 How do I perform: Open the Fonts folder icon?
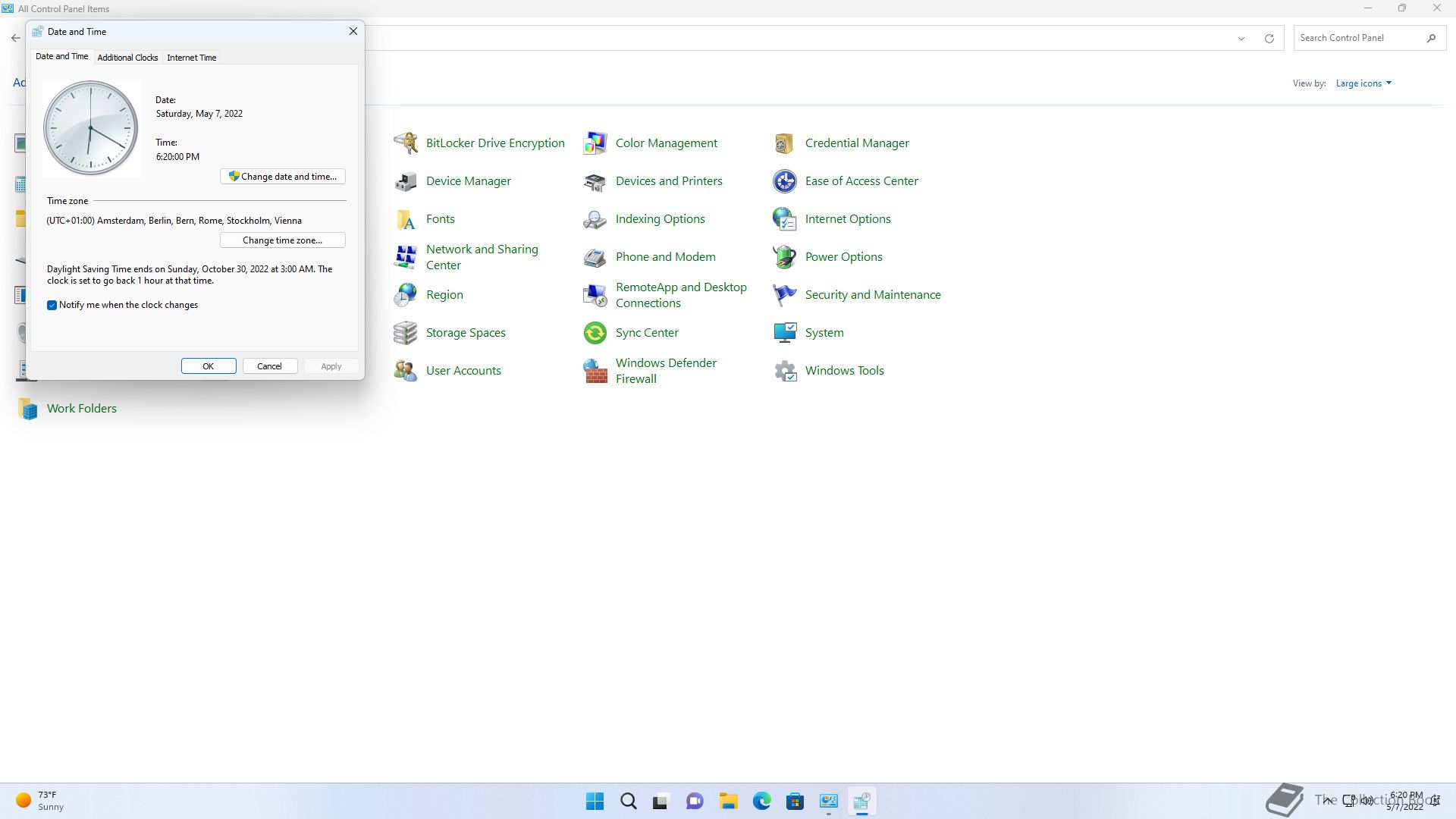406,219
